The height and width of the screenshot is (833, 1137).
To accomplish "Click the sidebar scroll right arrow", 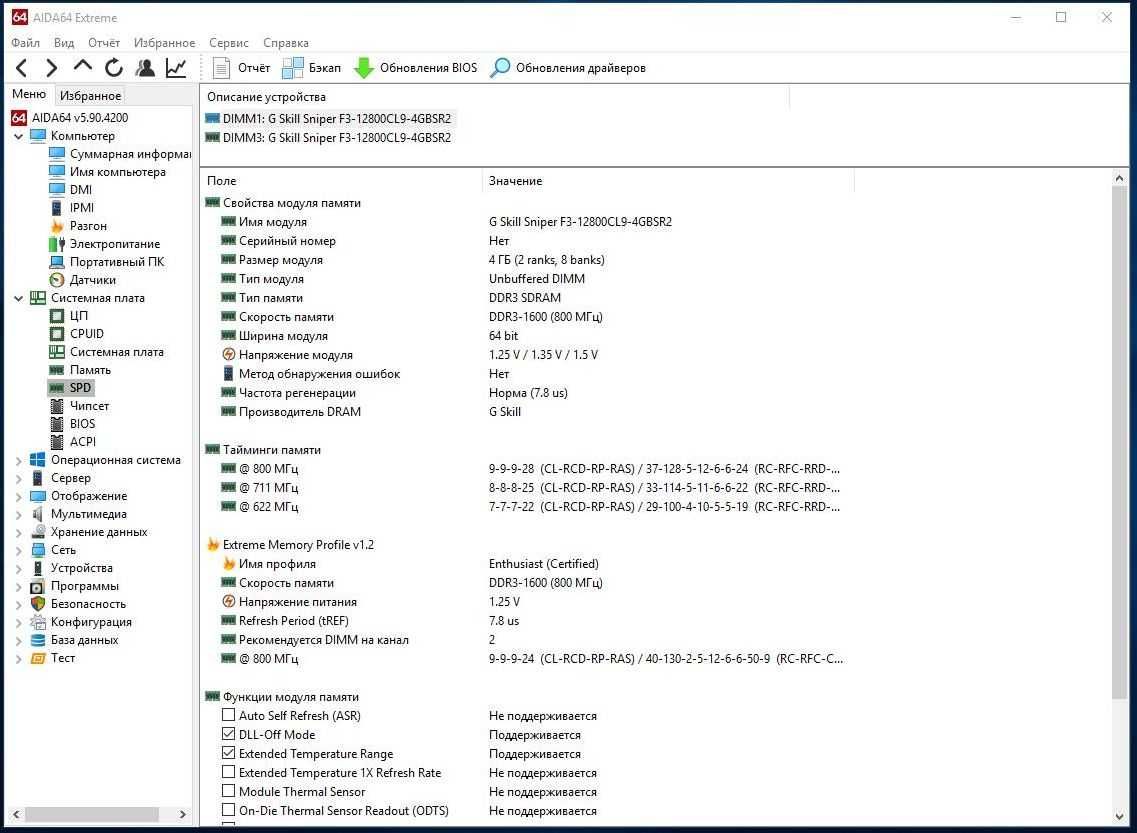I will (182, 814).
